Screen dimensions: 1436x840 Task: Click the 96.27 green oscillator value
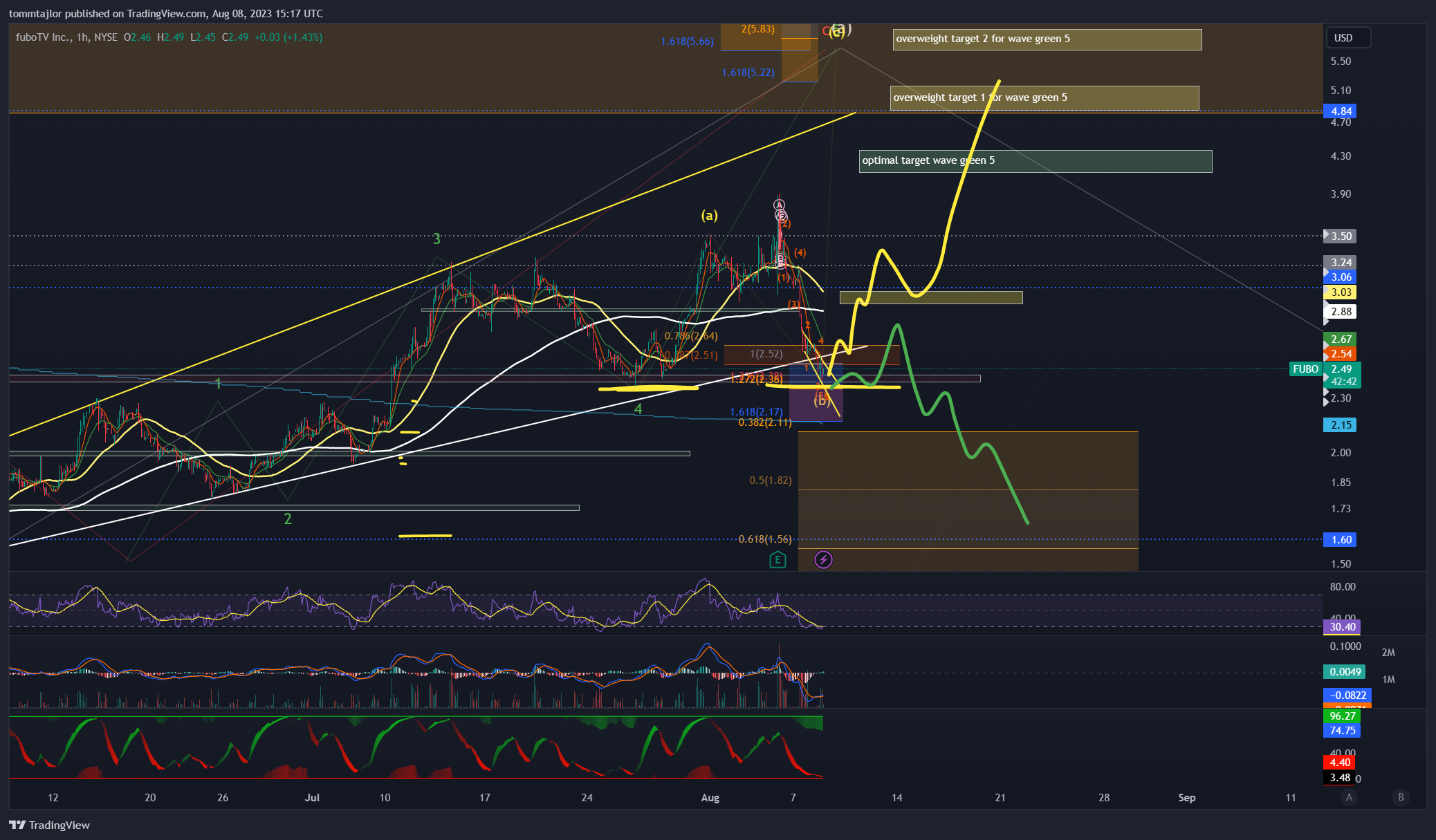tap(1342, 716)
